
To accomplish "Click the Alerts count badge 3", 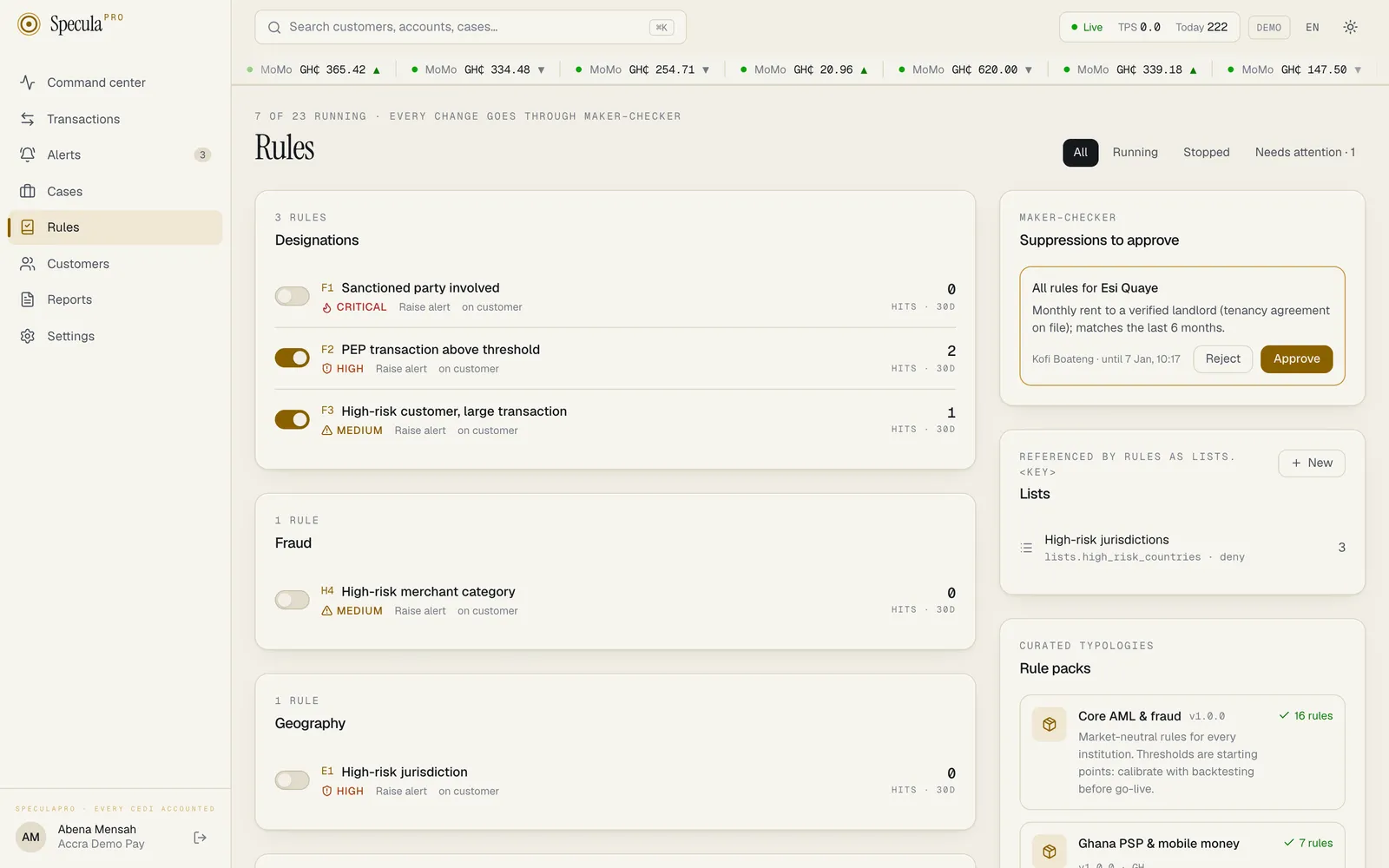I will (202, 155).
